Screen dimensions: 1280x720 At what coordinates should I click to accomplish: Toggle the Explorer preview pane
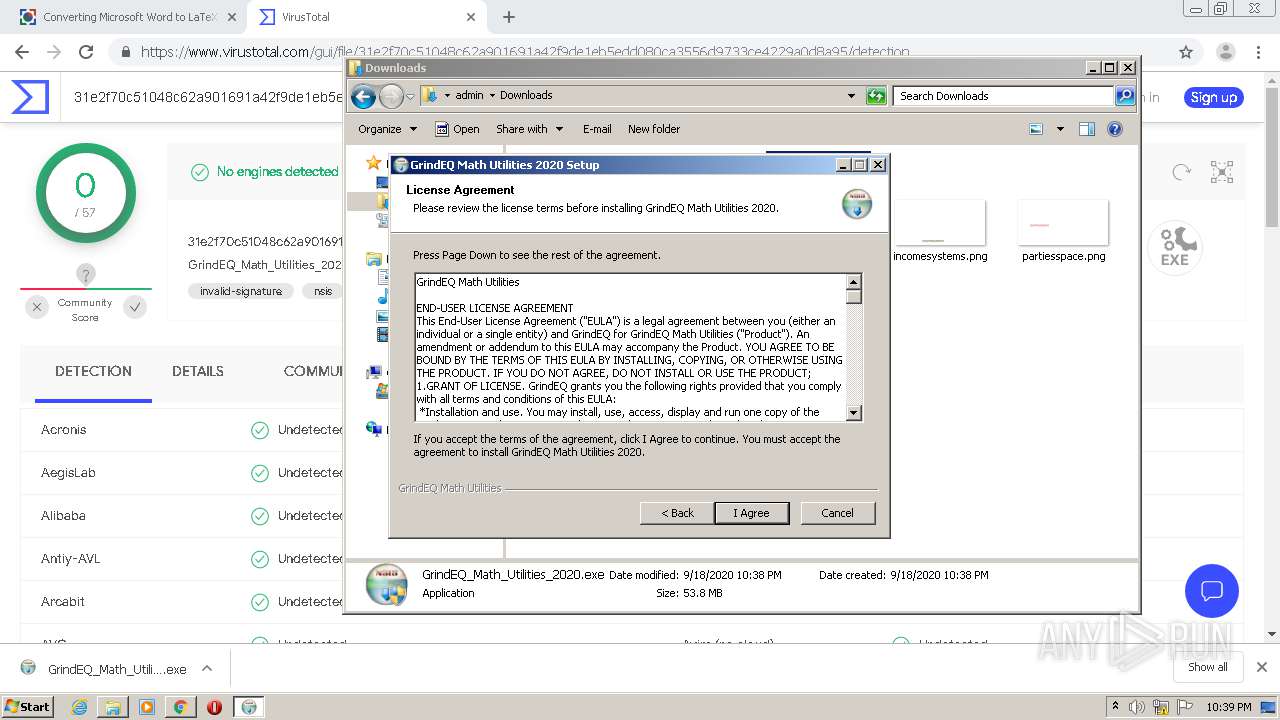[x=1087, y=129]
